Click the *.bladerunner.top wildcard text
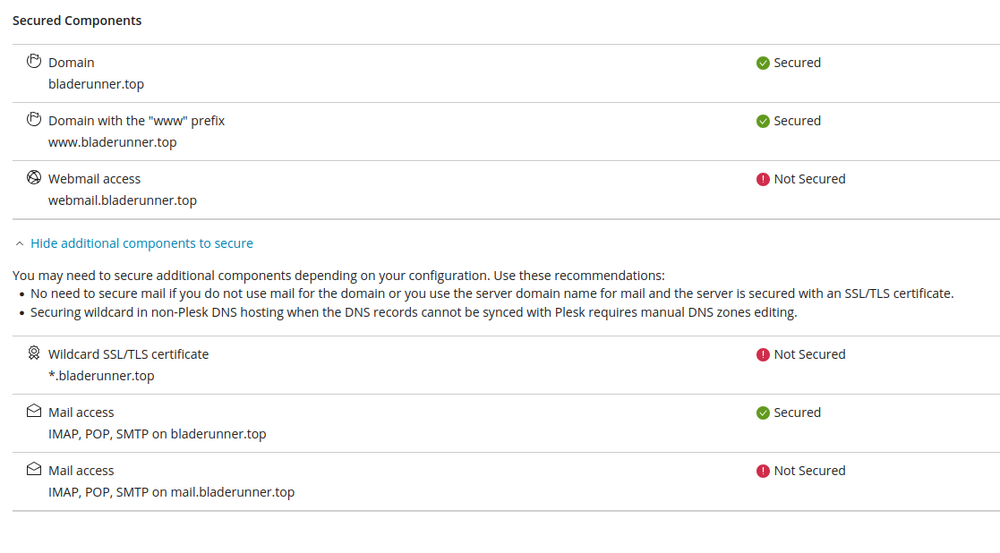The image size is (1000, 553). (x=101, y=376)
